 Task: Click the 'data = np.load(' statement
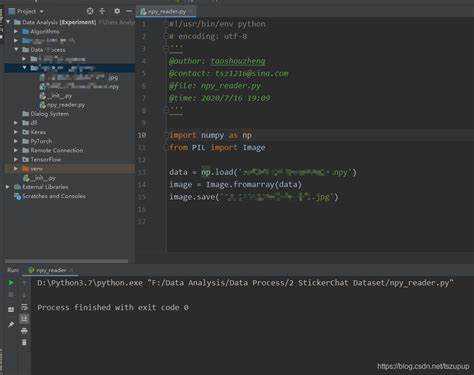point(263,172)
